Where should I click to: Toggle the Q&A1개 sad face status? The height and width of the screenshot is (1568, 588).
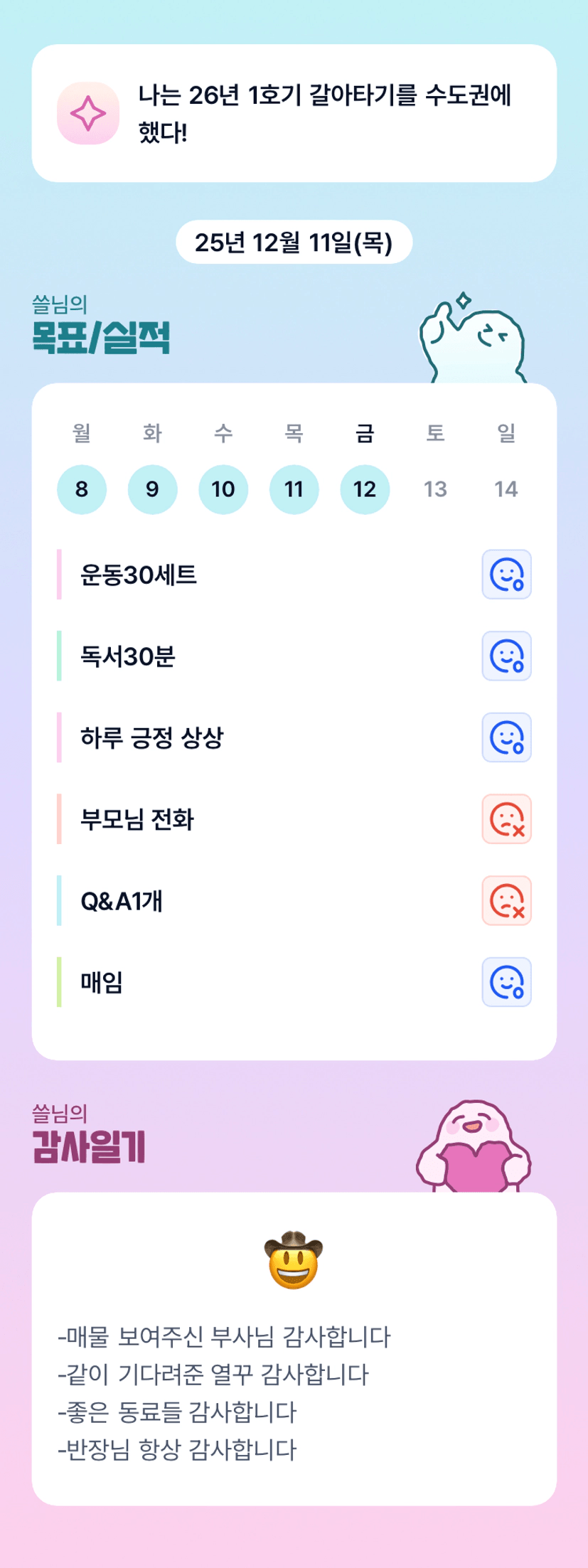(x=506, y=901)
